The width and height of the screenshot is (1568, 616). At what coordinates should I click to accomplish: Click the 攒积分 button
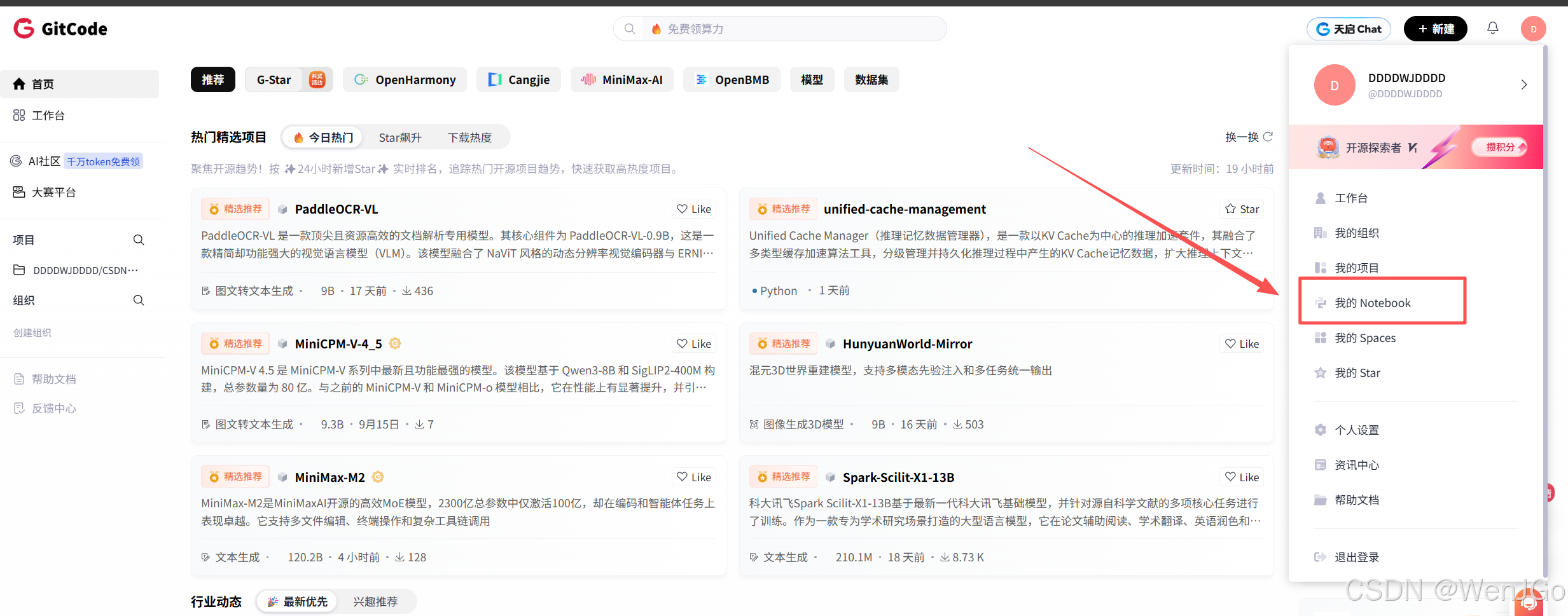[1500, 147]
